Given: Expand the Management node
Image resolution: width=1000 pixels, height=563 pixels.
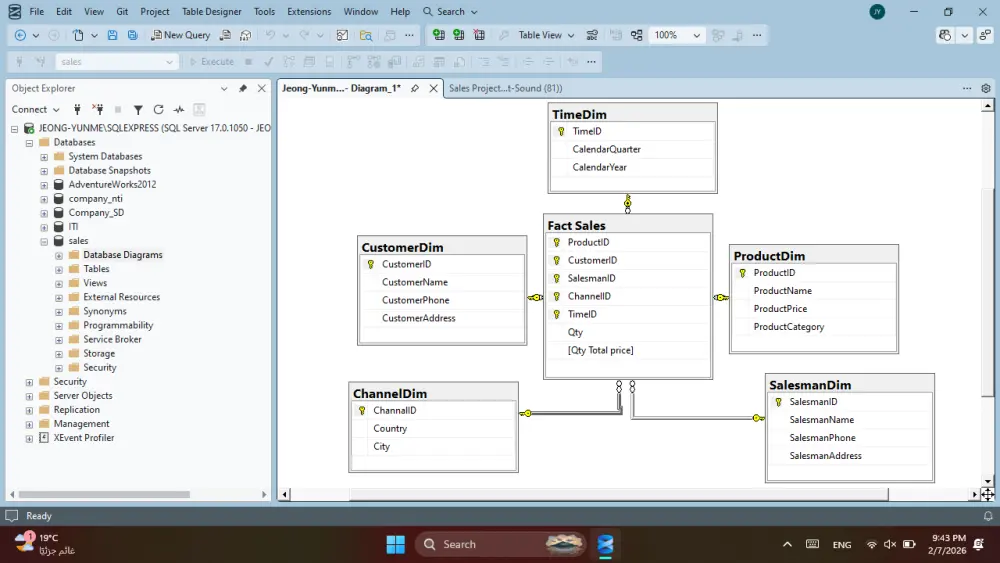Looking at the screenshot, I should point(29,424).
